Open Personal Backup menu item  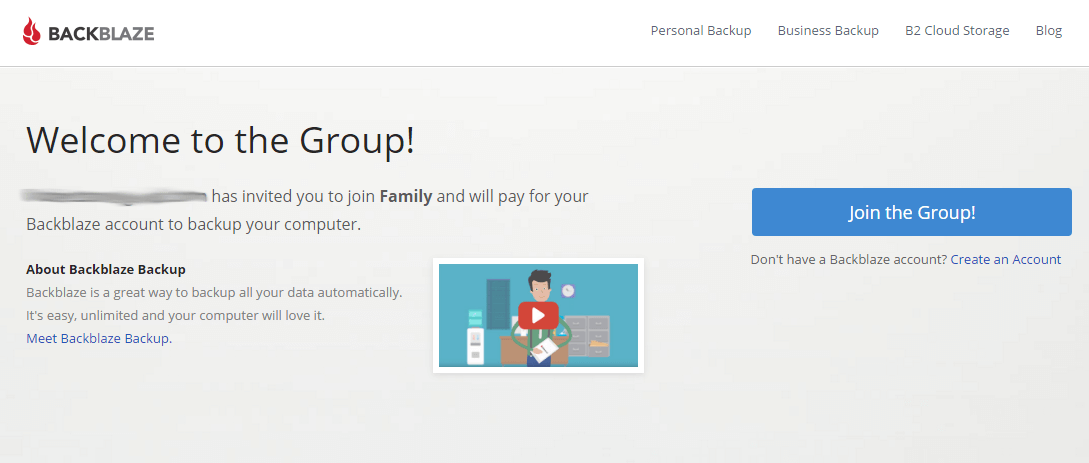pos(701,31)
